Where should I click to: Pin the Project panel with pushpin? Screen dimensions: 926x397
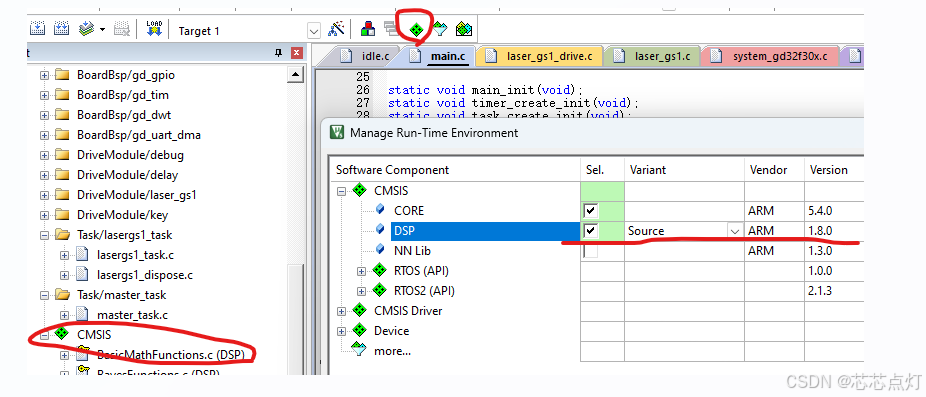point(279,53)
